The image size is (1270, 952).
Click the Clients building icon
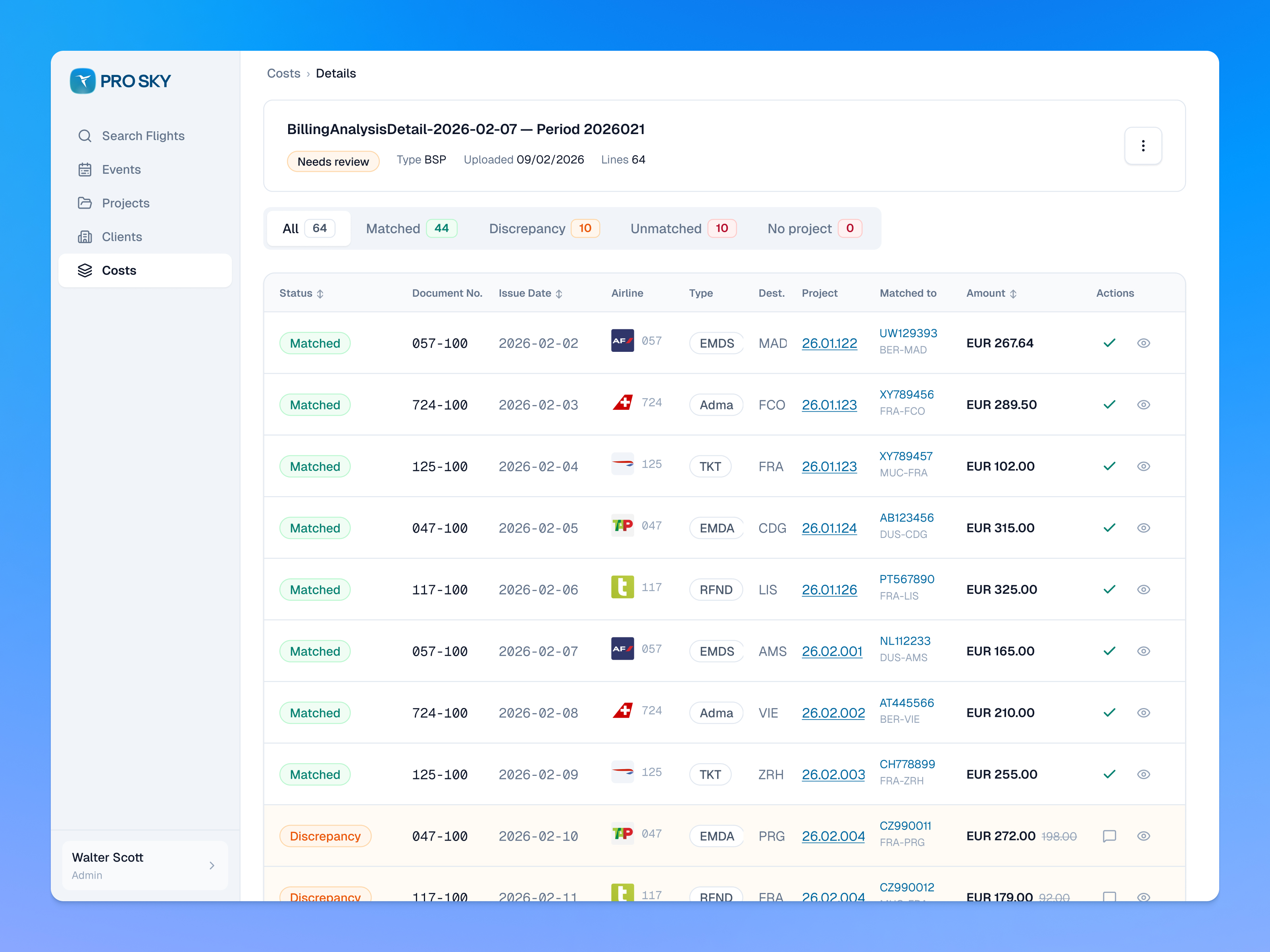[85, 237]
